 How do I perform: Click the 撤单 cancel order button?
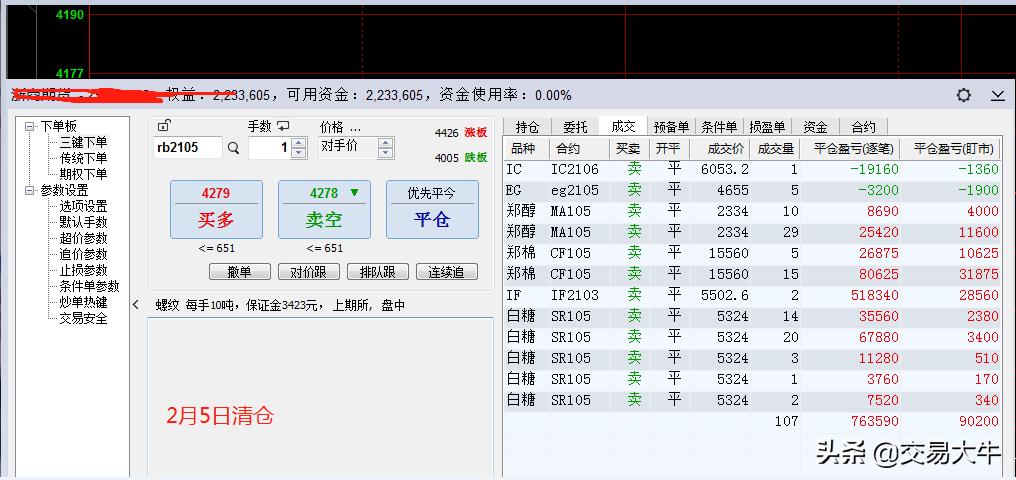[x=240, y=272]
